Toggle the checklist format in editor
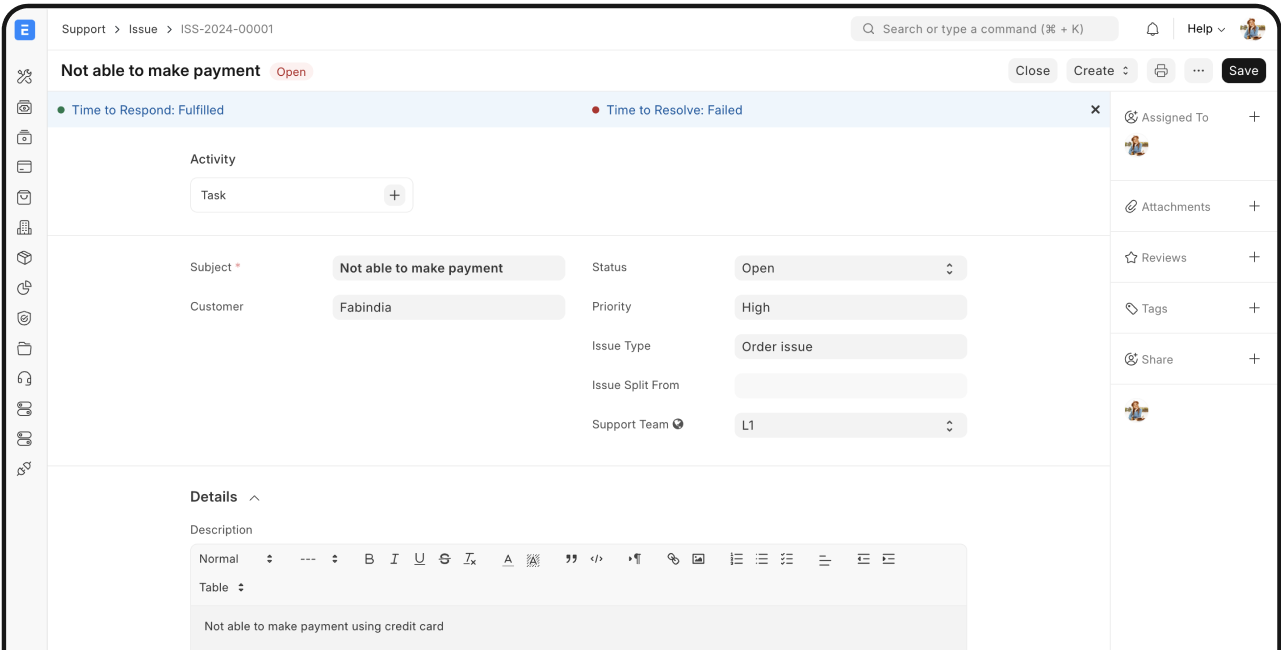The width and height of the screenshot is (1281, 650). 787,559
